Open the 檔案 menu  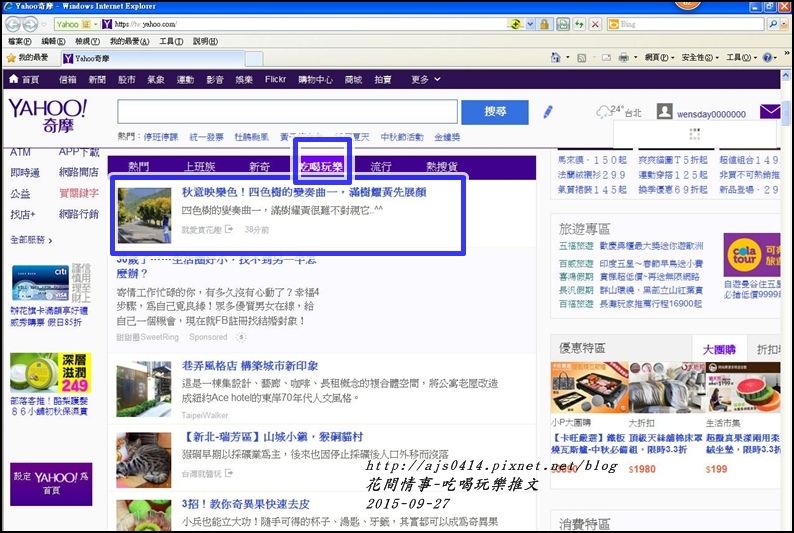coord(20,41)
